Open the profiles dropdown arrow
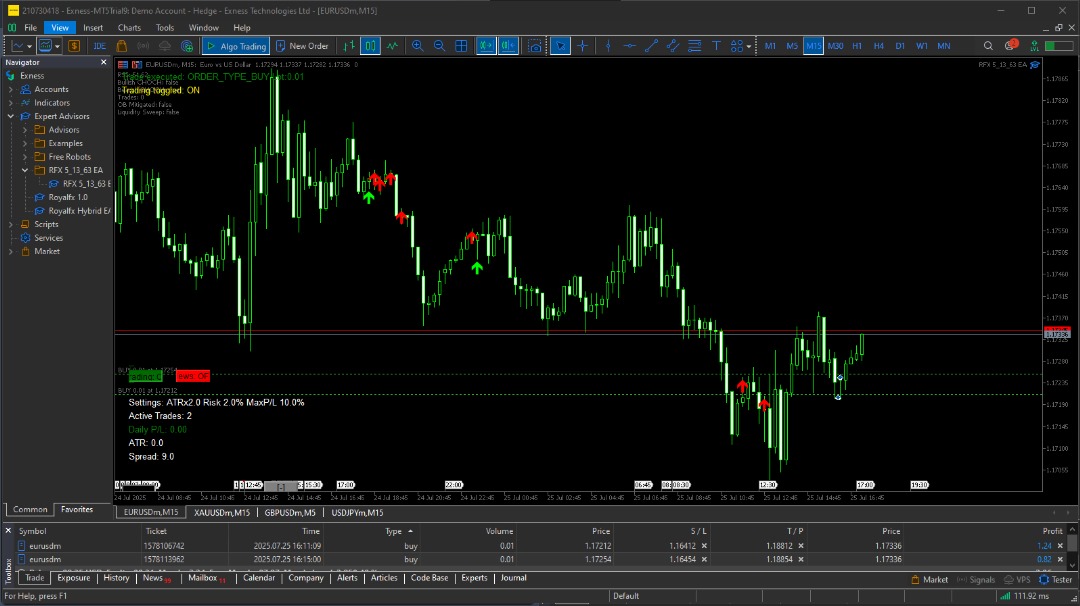 (57, 46)
